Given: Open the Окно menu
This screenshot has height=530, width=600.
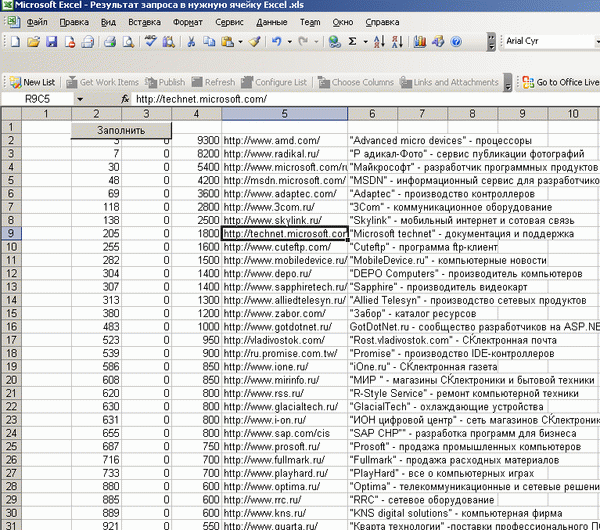Looking at the screenshot, I should (x=342, y=22).
